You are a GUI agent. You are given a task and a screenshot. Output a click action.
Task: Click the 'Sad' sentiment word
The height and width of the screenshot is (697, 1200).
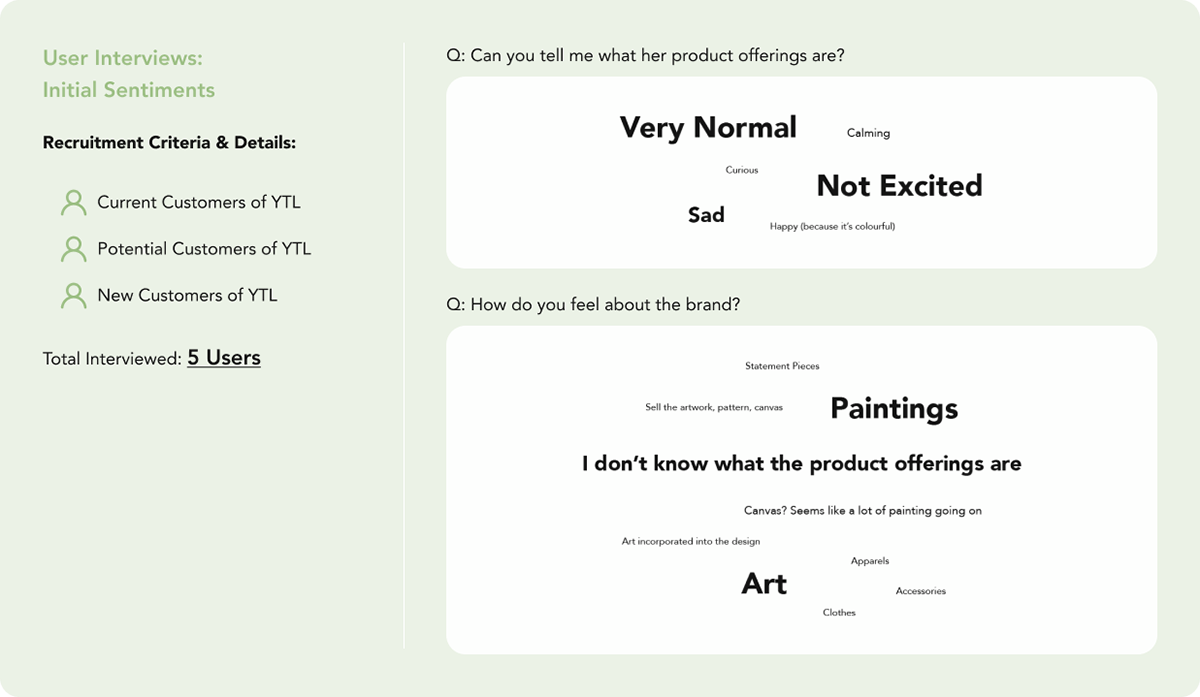pos(706,215)
